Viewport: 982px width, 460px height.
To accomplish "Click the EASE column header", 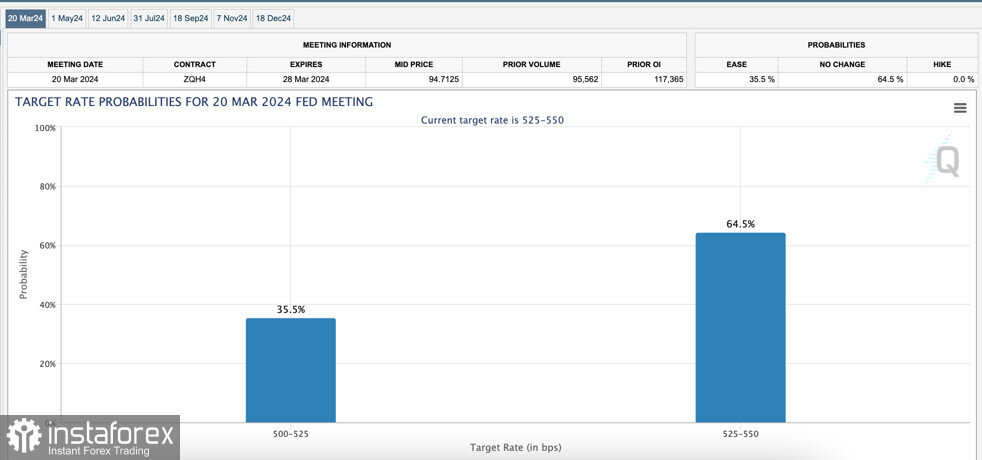I will tap(736, 64).
